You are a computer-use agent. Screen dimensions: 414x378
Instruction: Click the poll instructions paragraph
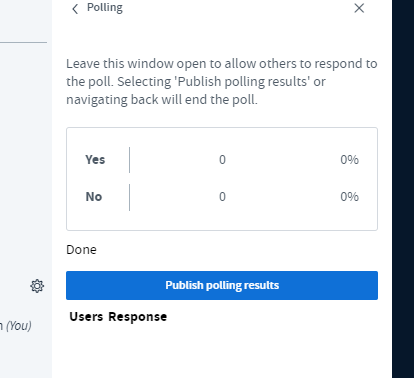222,82
